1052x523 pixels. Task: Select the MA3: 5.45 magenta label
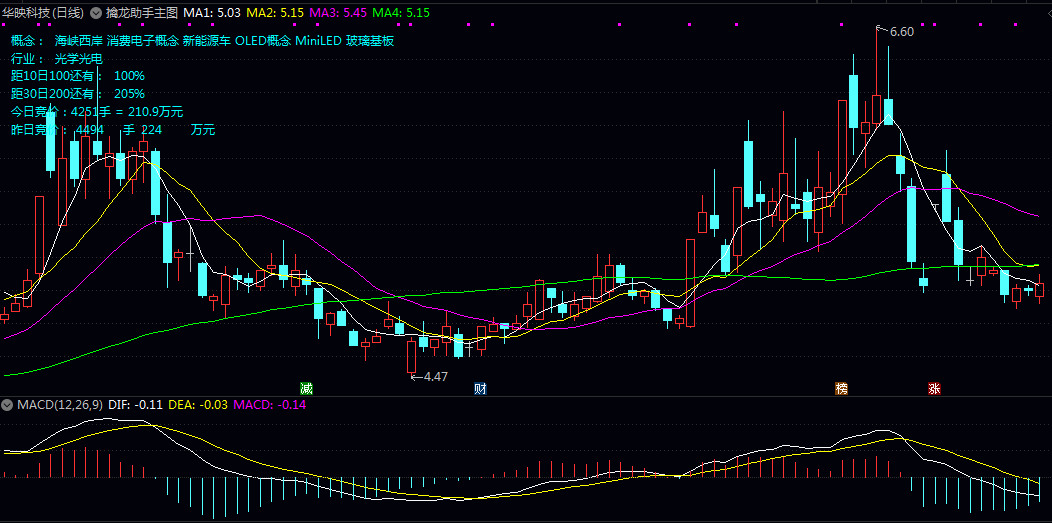click(x=337, y=13)
